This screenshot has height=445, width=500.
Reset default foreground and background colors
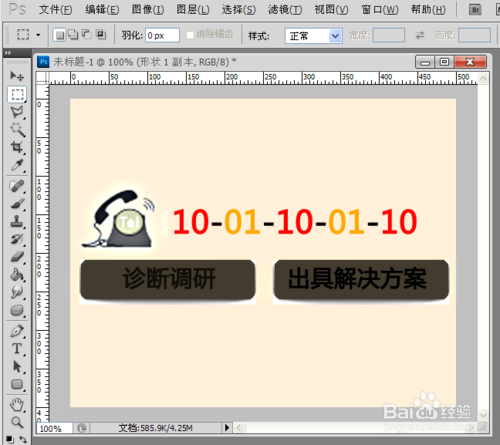[x=10, y=440]
